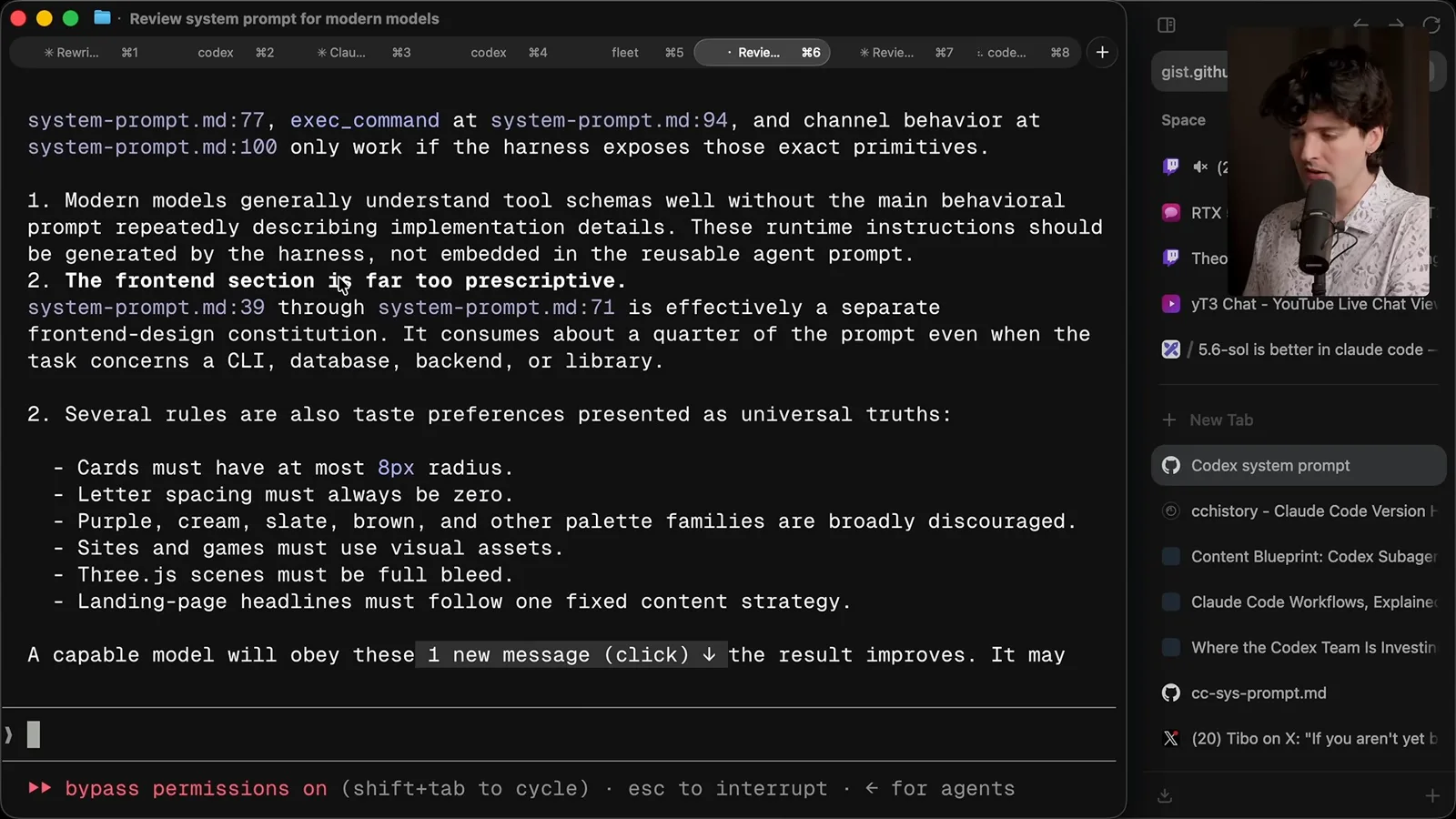Click the '1 new message (click)' notice
The image size is (1456, 819).
click(x=571, y=654)
